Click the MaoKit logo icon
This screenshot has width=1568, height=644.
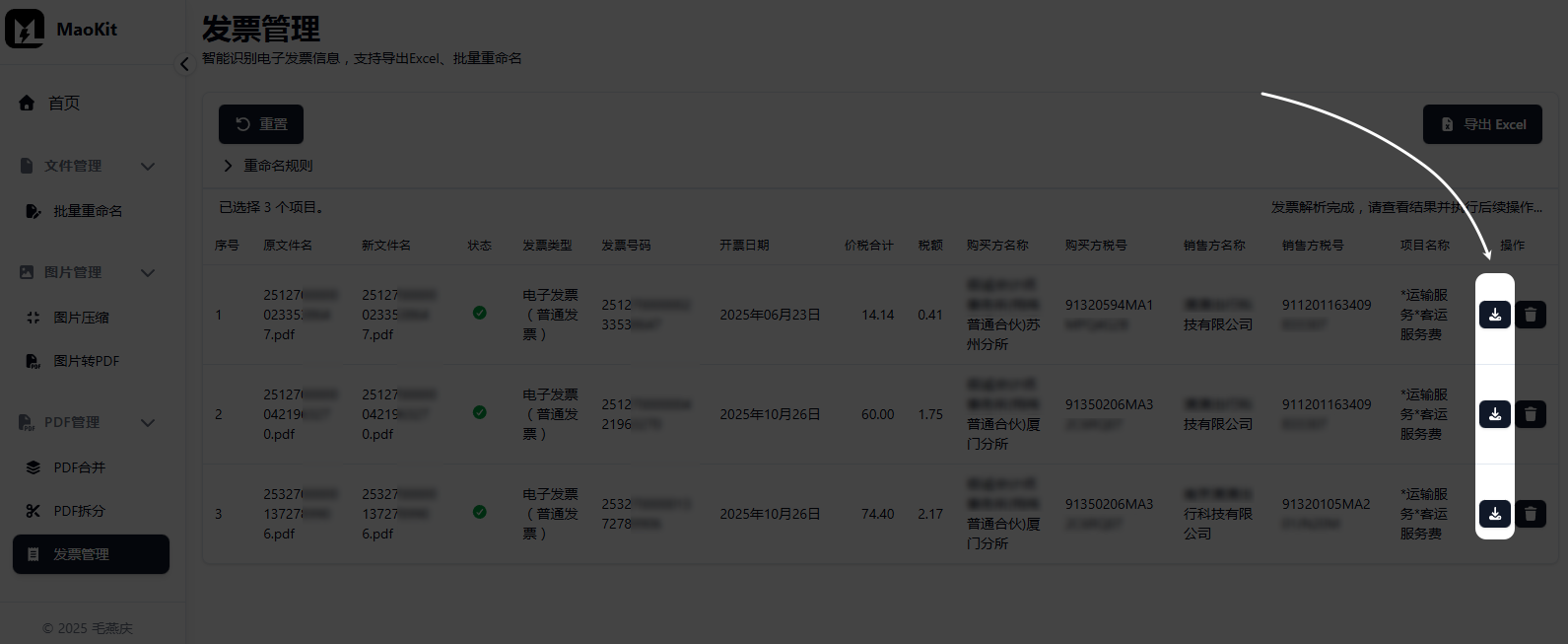click(x=25, y=29)
